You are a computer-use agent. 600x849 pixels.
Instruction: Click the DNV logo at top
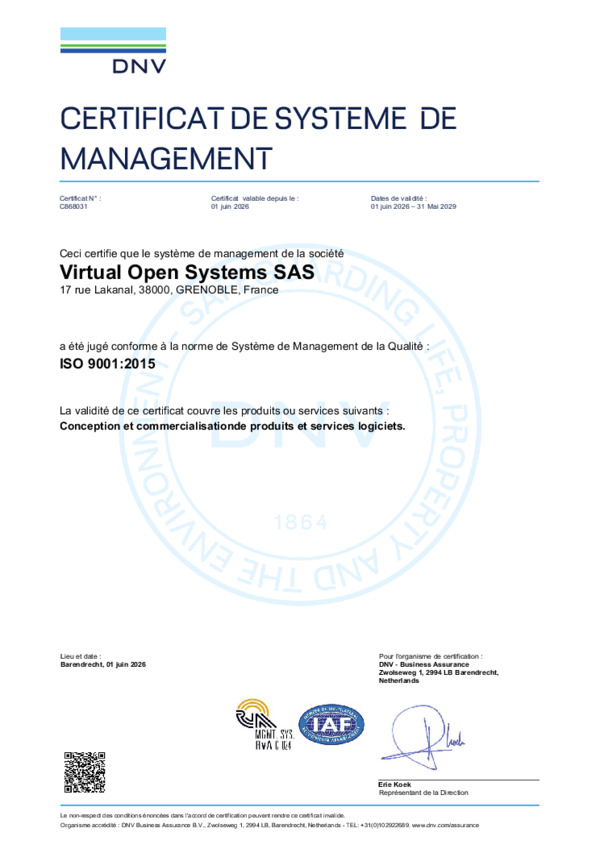[113, 50]
